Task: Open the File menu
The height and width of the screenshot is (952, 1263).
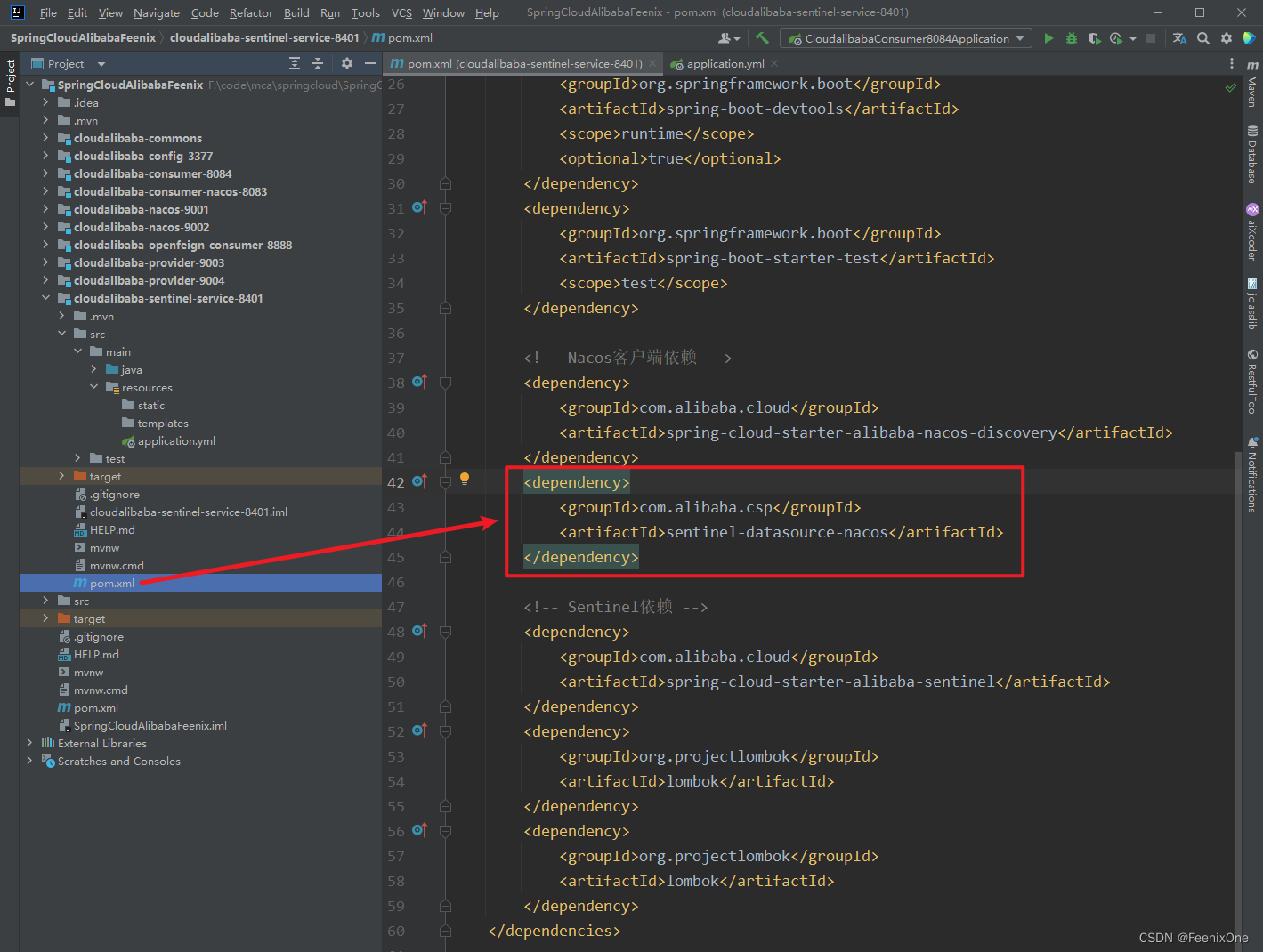Action: pos(48,12)
